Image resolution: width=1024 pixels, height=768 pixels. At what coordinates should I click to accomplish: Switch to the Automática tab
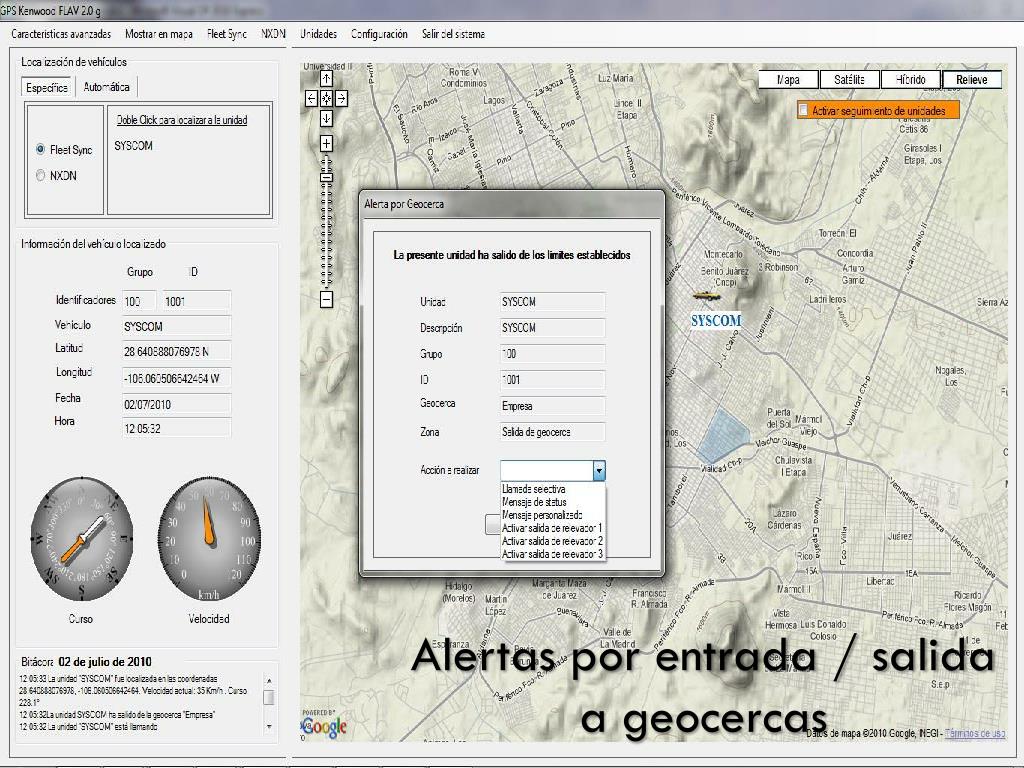tap(106, 87)
